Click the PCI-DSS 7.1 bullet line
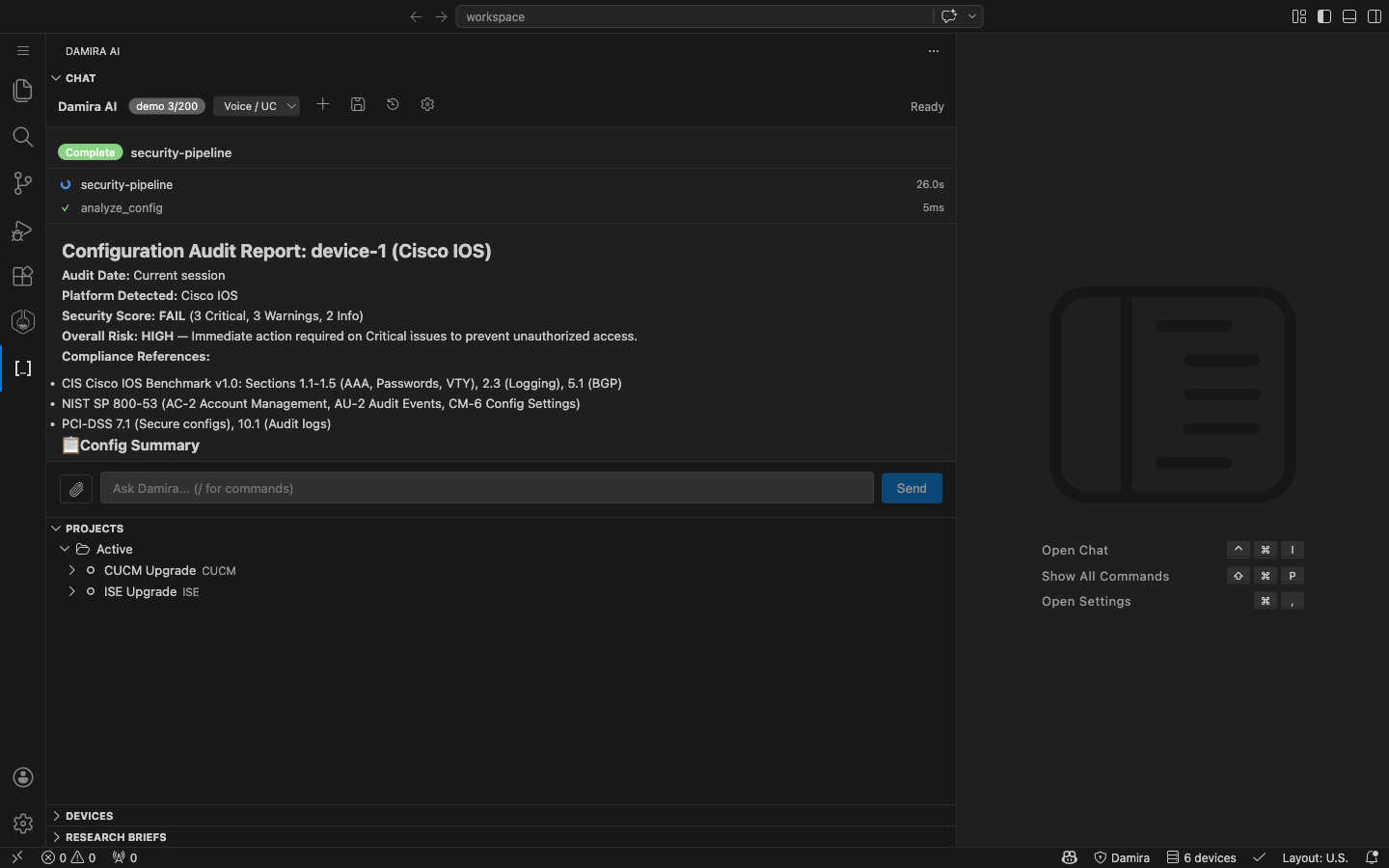Screen dimensions: 1389x868 pos(196,423)
